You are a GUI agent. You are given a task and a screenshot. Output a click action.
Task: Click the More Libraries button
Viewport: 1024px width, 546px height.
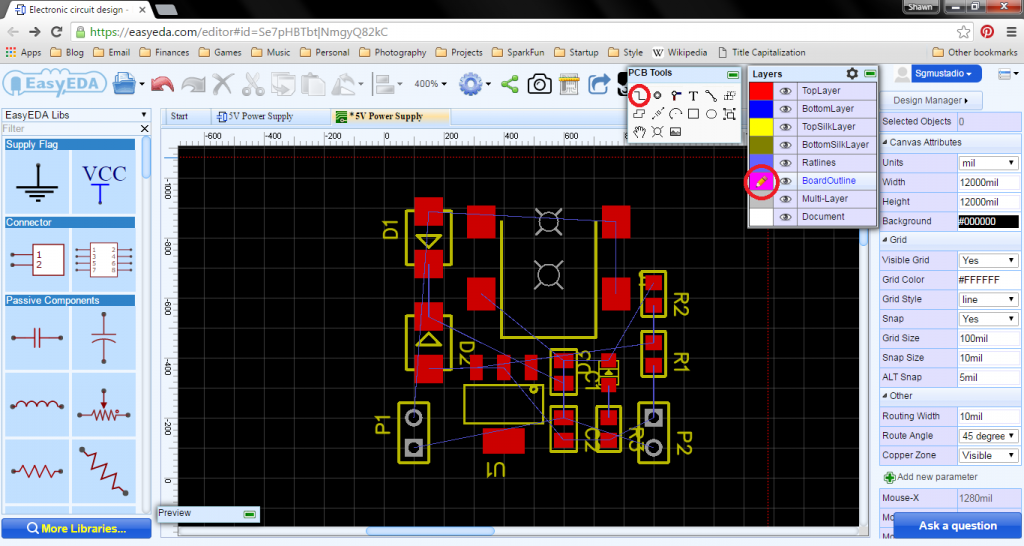[76, 528]
